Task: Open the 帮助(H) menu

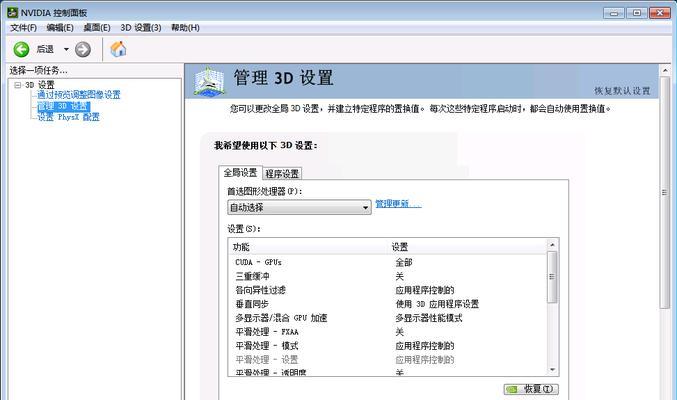Action: click(185, 28)
